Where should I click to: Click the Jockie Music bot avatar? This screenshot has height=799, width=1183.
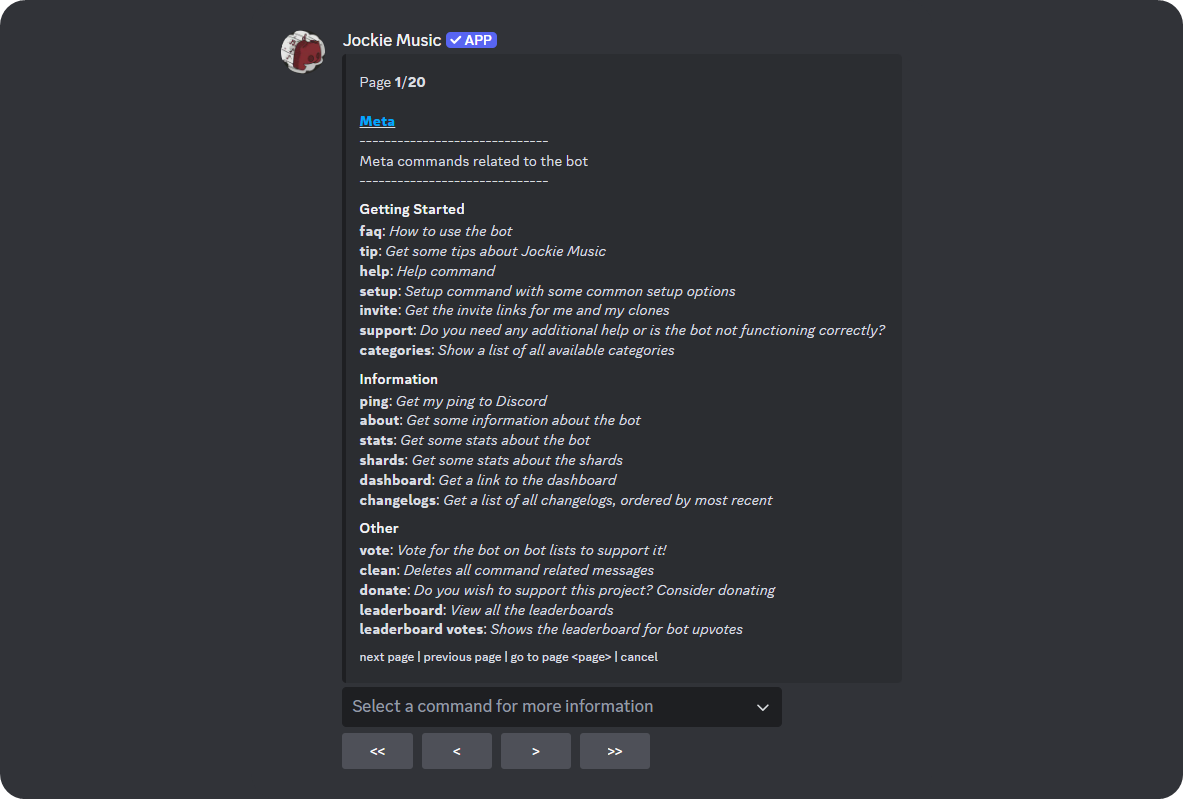tap(302, 51)
